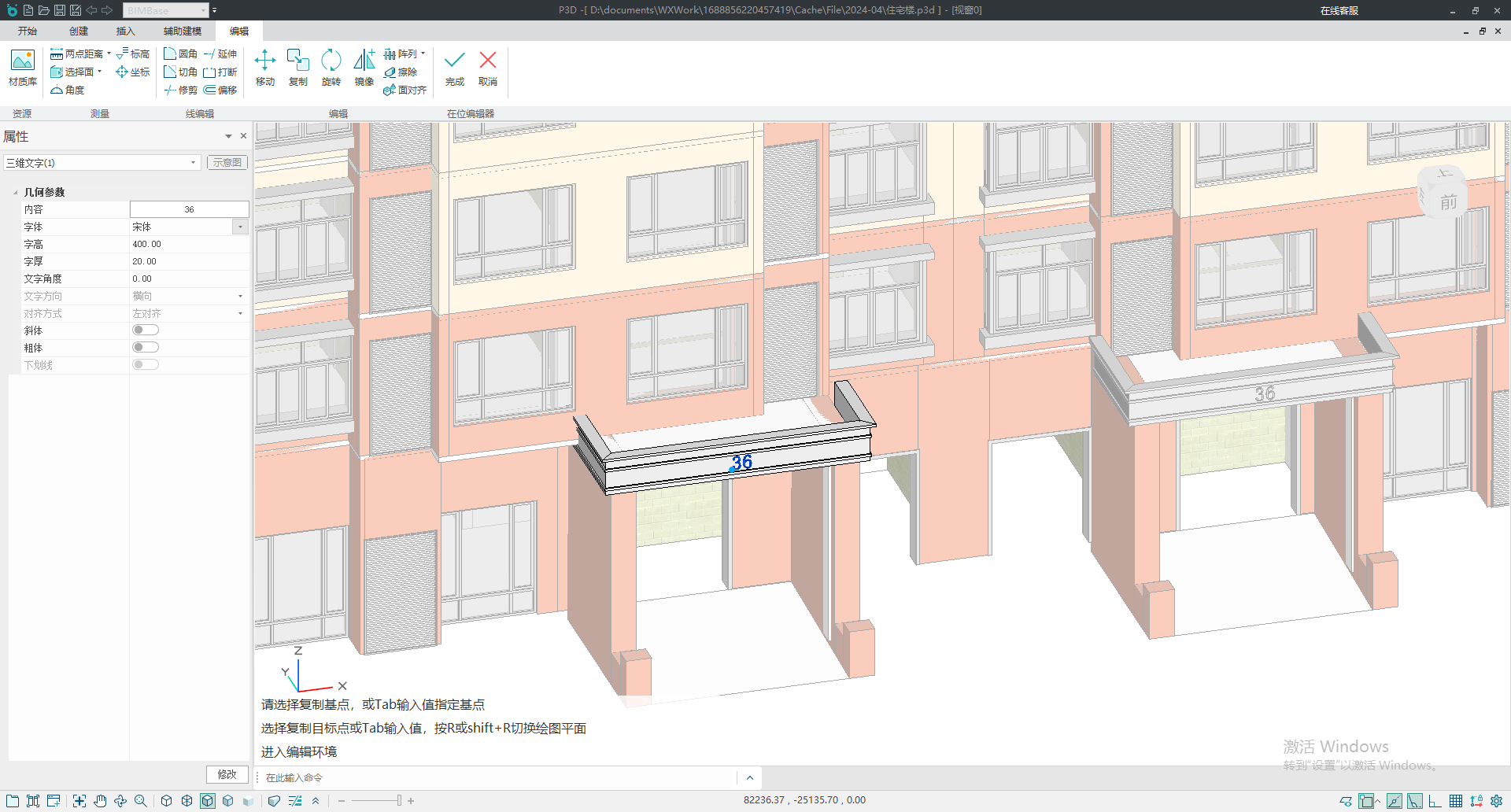Switch to the 创建 ribbon tab
The width and height of the screenshot is (1511, 812).
79,31
